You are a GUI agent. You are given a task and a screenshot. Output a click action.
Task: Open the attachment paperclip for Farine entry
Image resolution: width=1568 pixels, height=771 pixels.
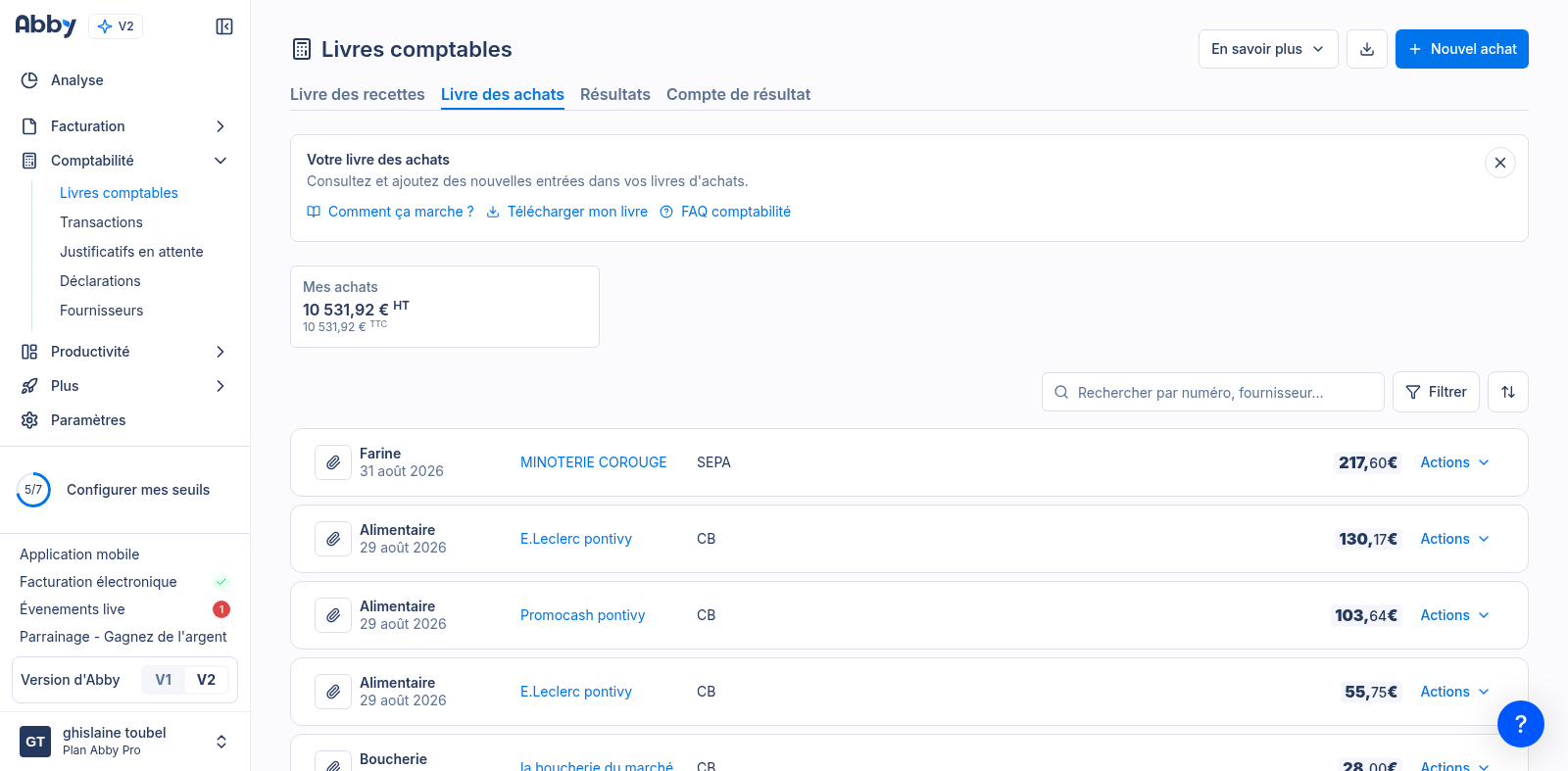coord(333,462)
